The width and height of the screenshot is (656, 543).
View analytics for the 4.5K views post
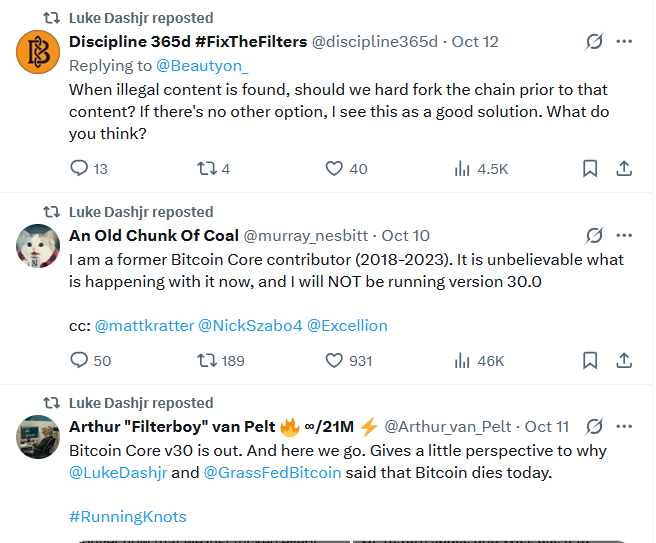click(x=463, y=169)
